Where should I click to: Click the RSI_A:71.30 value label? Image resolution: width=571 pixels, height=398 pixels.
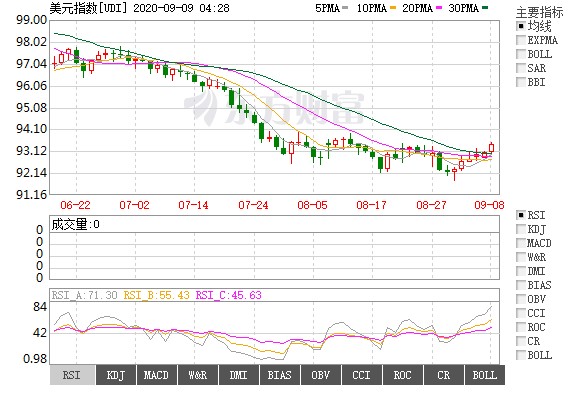click(x=84, y=295)
